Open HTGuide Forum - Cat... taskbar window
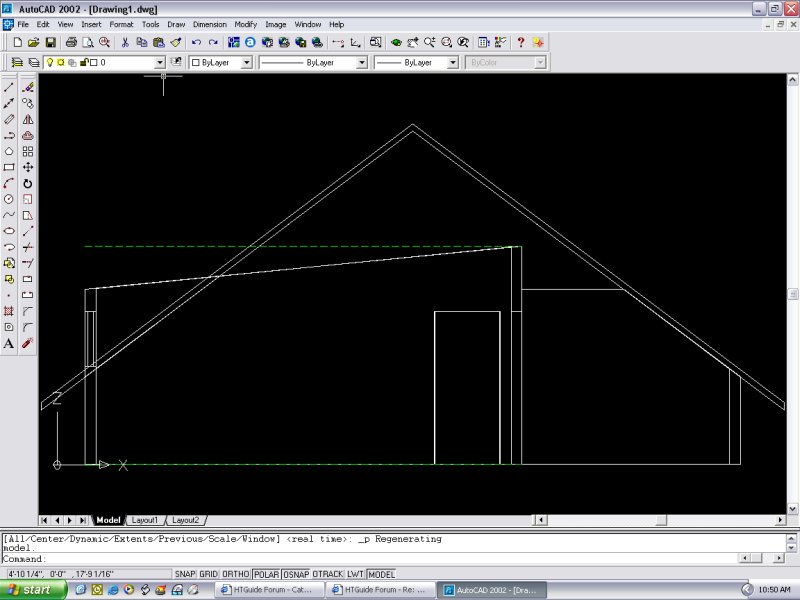Viewport: 800px width, 600px height. (270, 590)
